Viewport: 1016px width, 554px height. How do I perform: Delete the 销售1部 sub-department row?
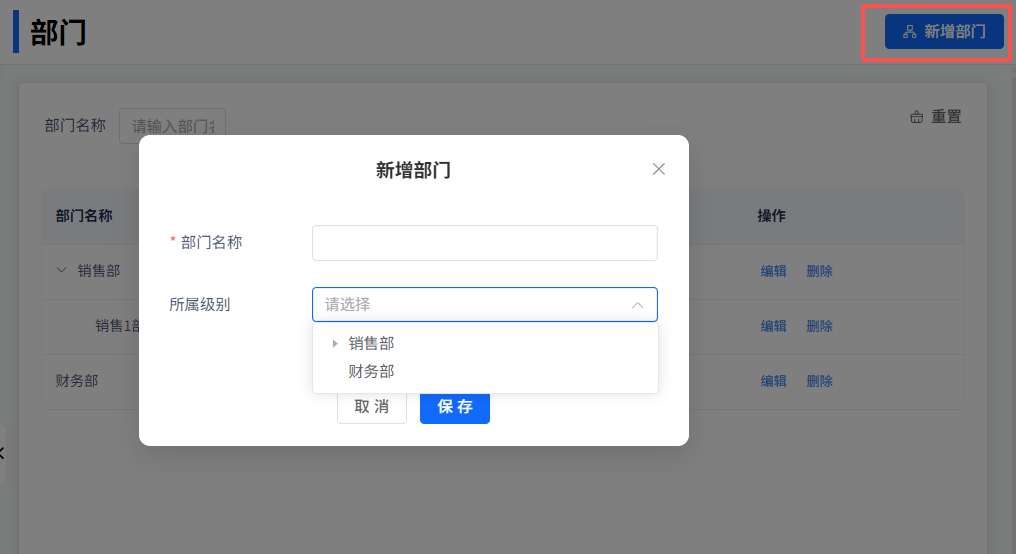[819, 326]
